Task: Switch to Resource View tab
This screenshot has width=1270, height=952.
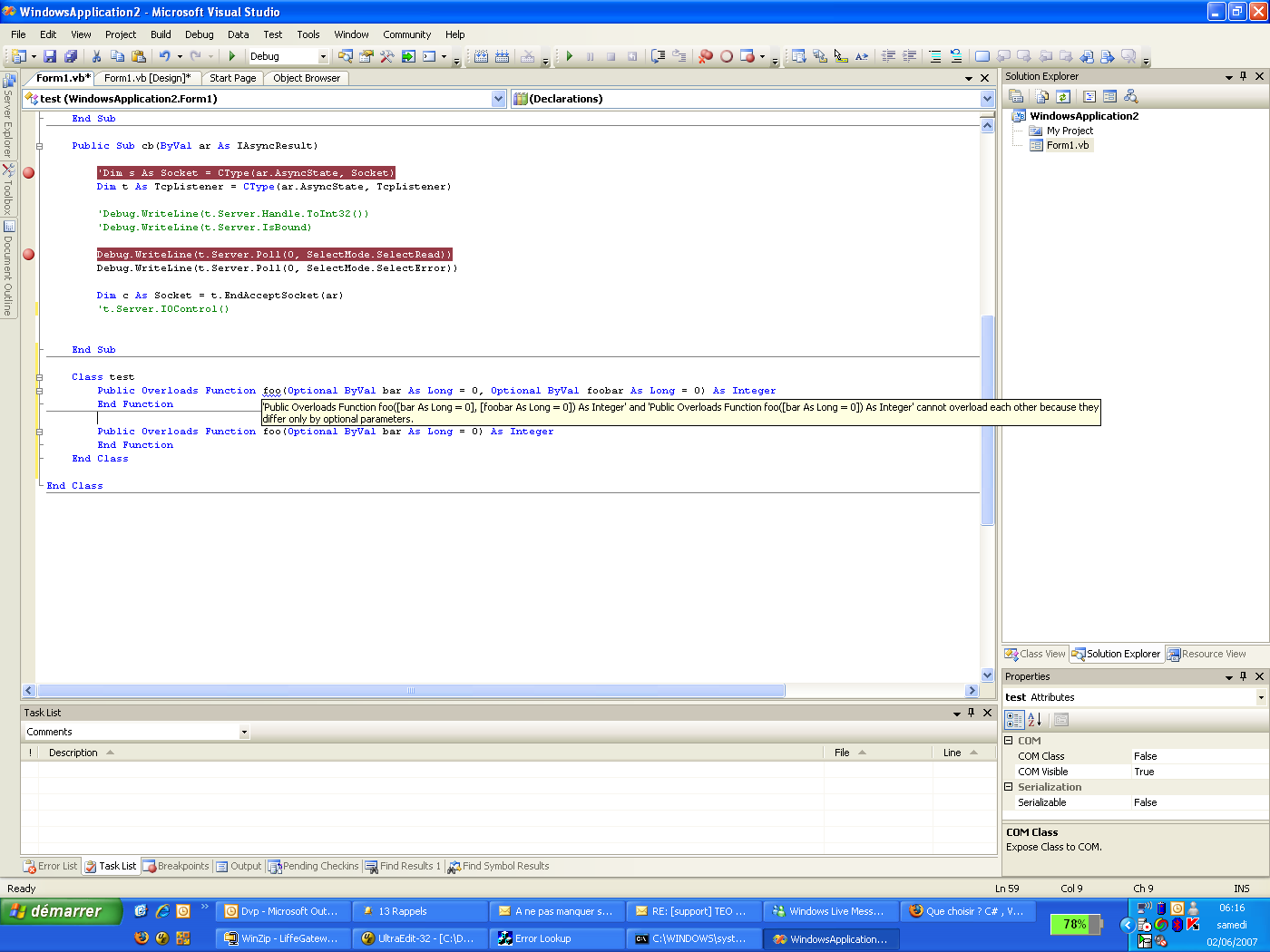Action: click(1206, 654)
